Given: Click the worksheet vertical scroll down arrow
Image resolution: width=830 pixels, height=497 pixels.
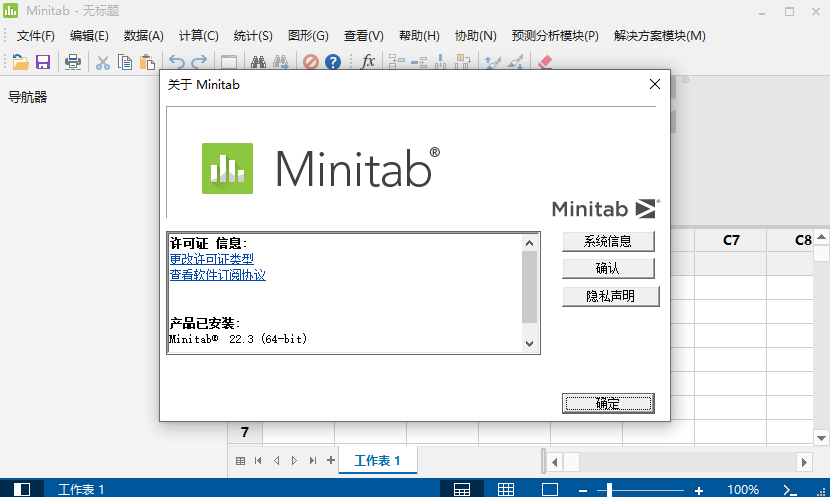Looking at the screenshot, I should coord(822,438).
